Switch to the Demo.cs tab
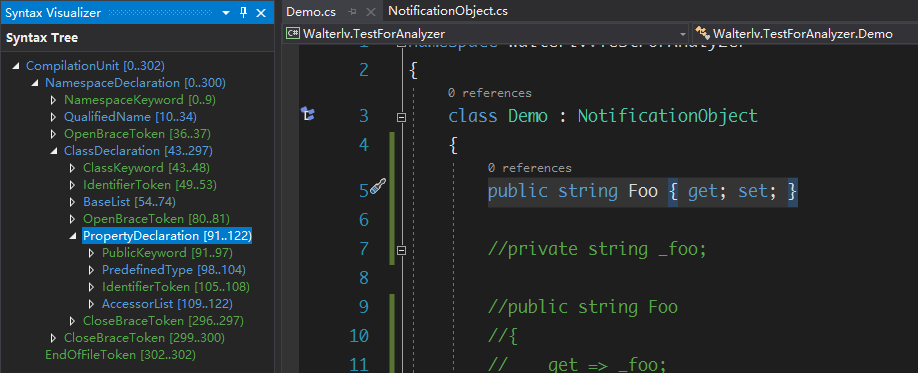This screenshot has height=373, width=918. point(311,11)
